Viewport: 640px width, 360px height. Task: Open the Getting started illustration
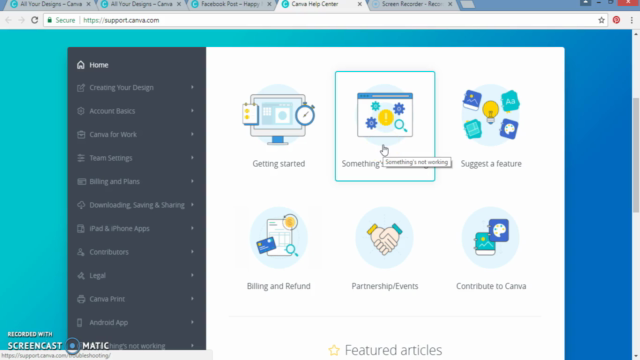pos(279,116)
